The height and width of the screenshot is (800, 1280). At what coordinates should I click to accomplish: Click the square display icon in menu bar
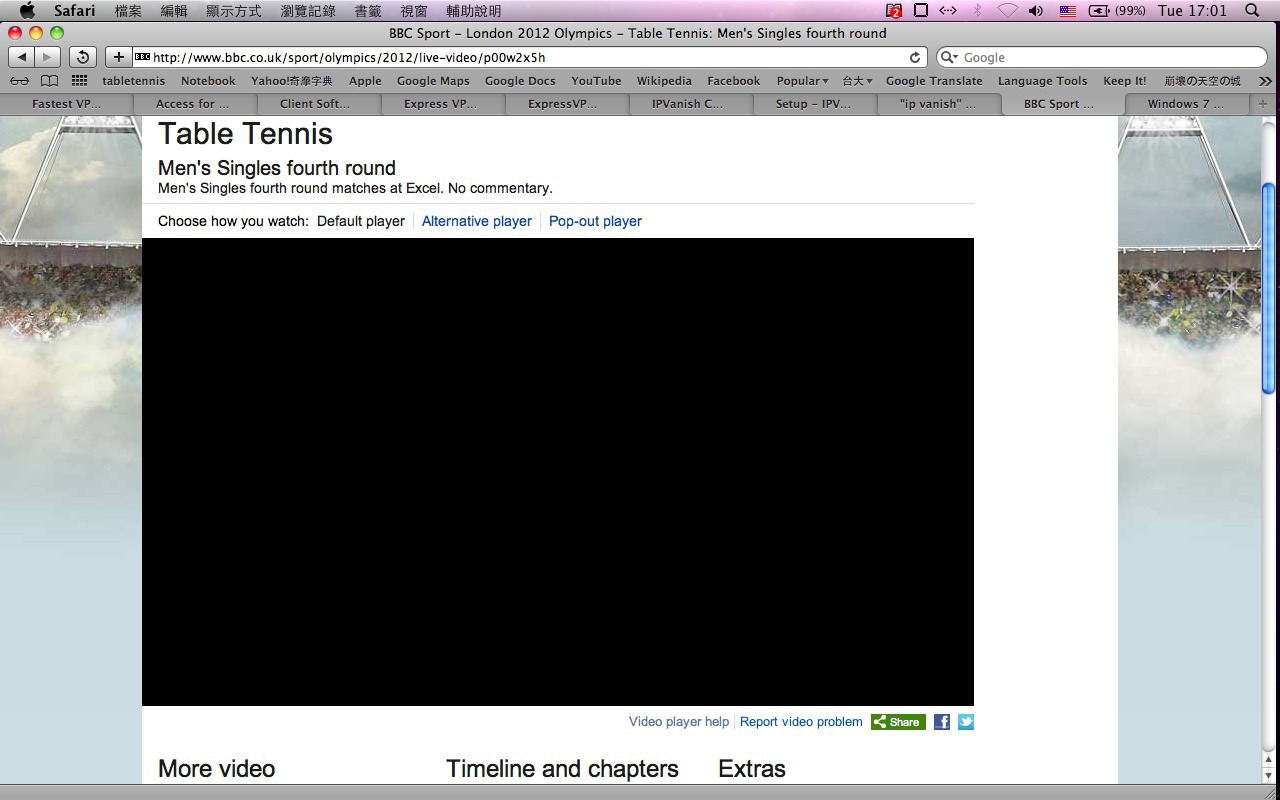point(921,11)
